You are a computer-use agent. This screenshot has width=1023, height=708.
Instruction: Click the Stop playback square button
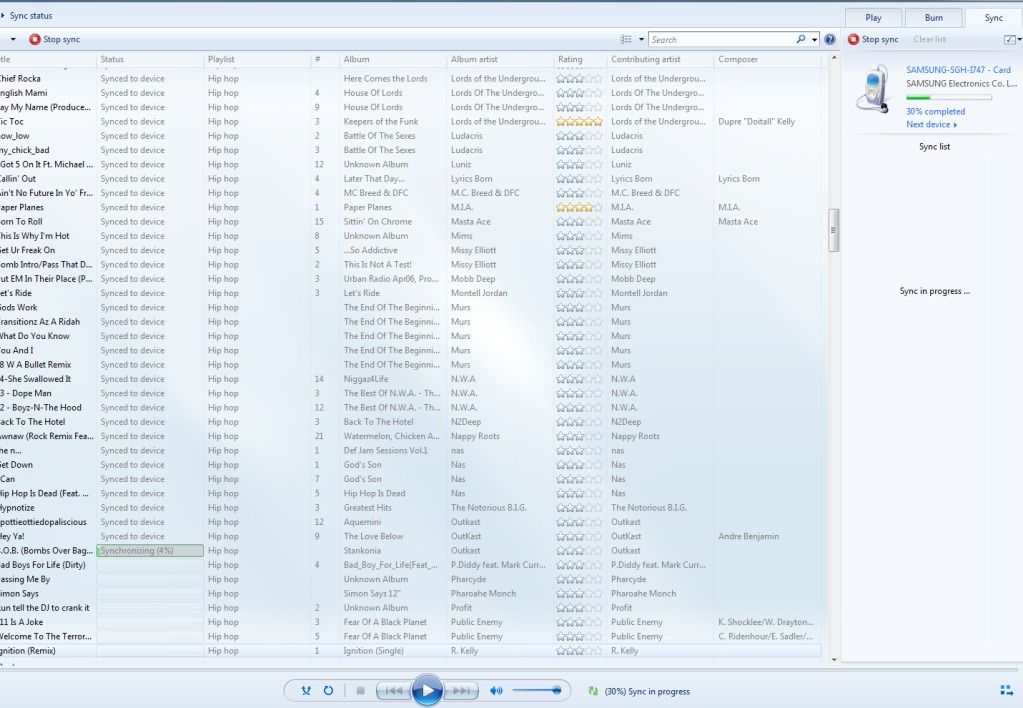tap(360, 690)
